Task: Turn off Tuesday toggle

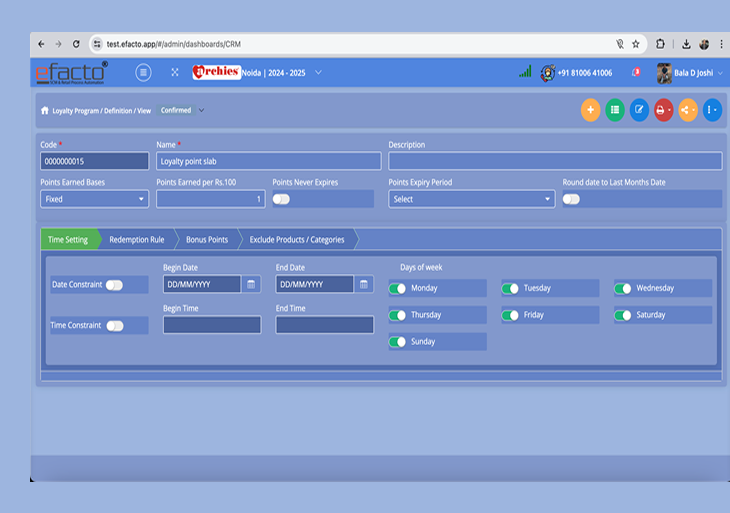Action: [510, 289]
